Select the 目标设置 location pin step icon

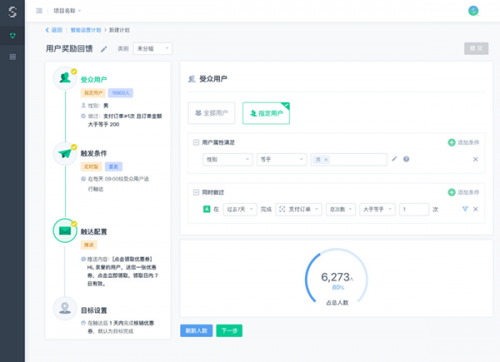(65, 308)
